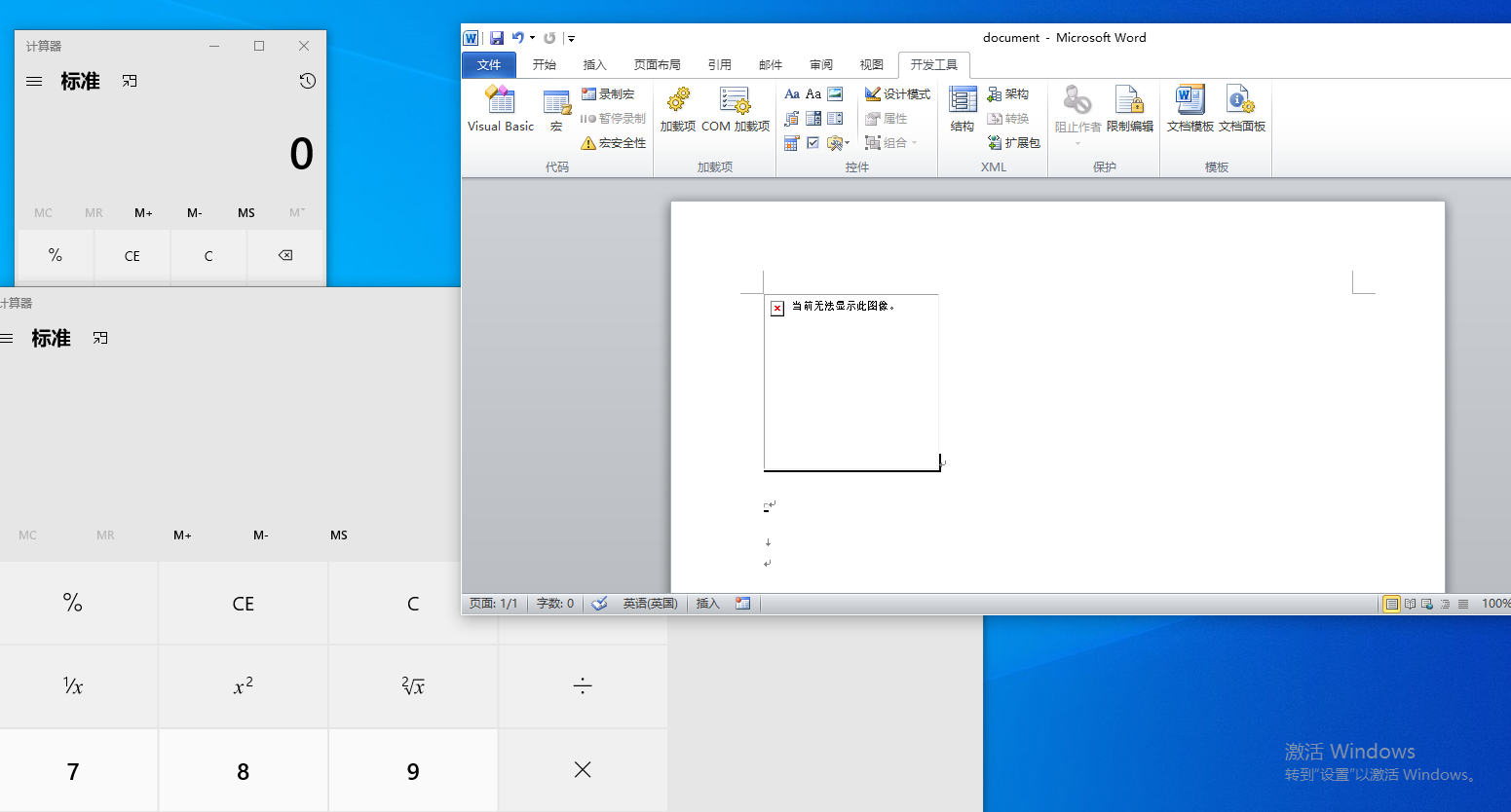
Task: Open the undo history dropdown arrow
Action: coord(532,38)
